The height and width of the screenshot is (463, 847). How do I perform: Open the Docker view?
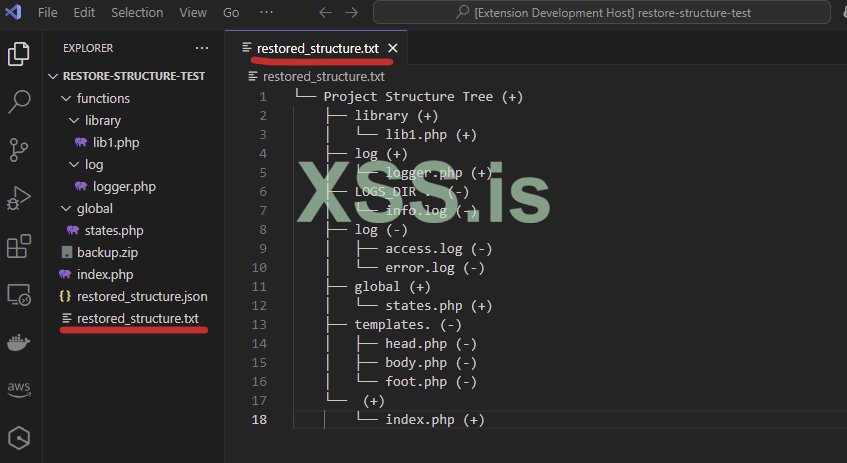pos(18,343)
